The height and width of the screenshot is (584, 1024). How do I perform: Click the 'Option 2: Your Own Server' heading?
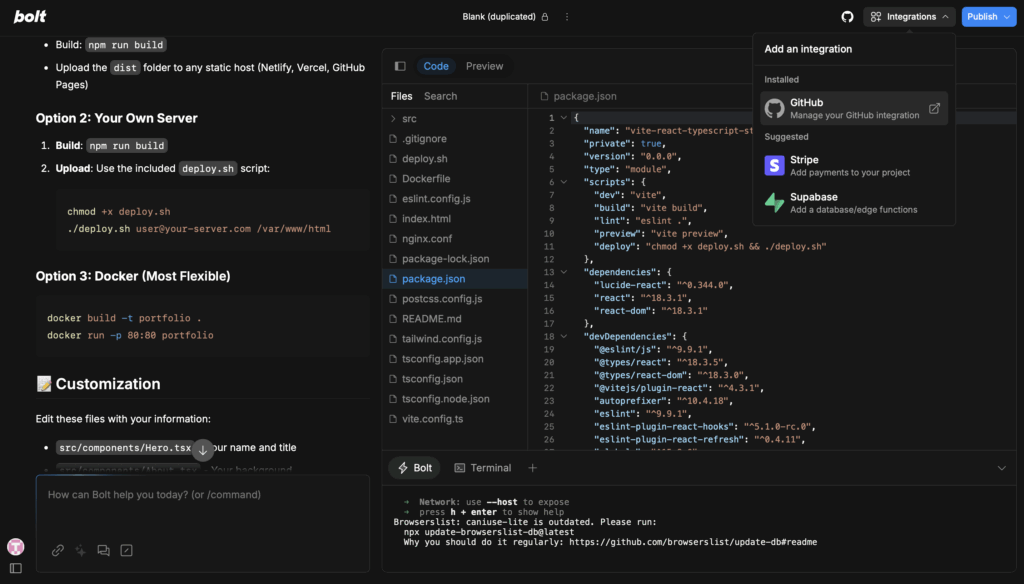click(x=116, y=118)
